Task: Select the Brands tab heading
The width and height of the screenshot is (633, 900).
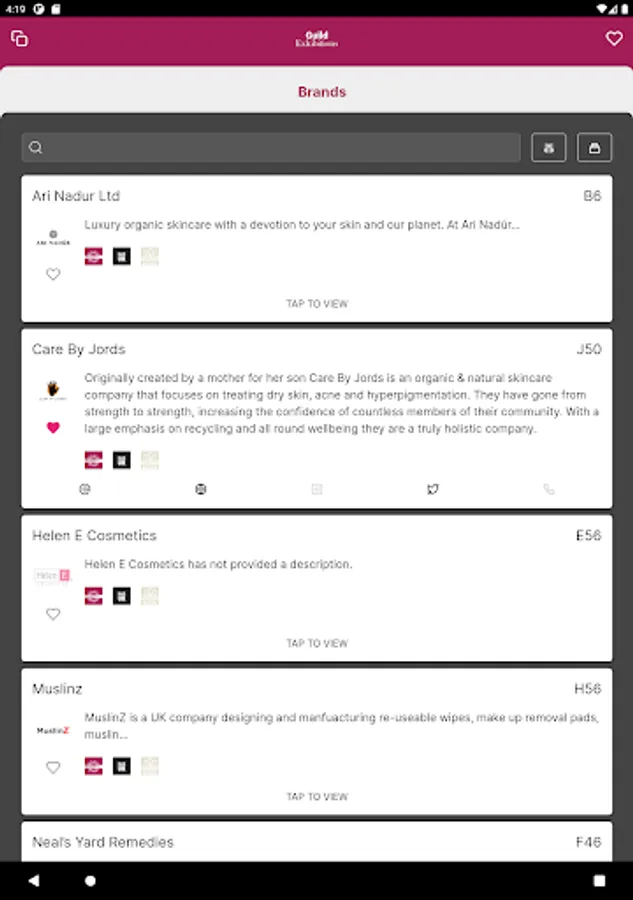Action: 322,92
